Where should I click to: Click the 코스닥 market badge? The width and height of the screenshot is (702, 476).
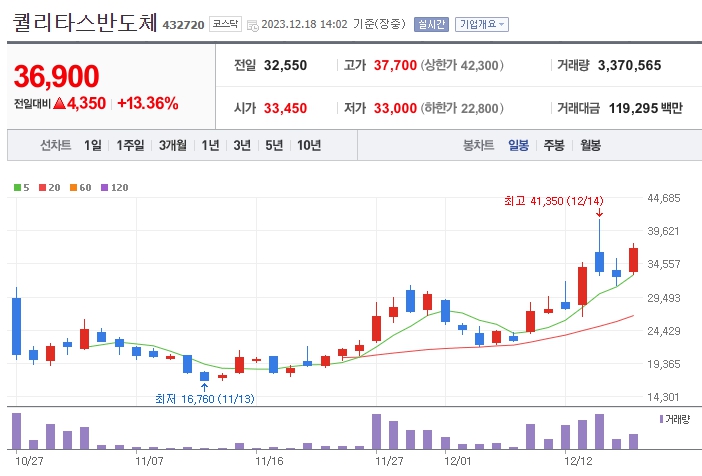(225, 24)
